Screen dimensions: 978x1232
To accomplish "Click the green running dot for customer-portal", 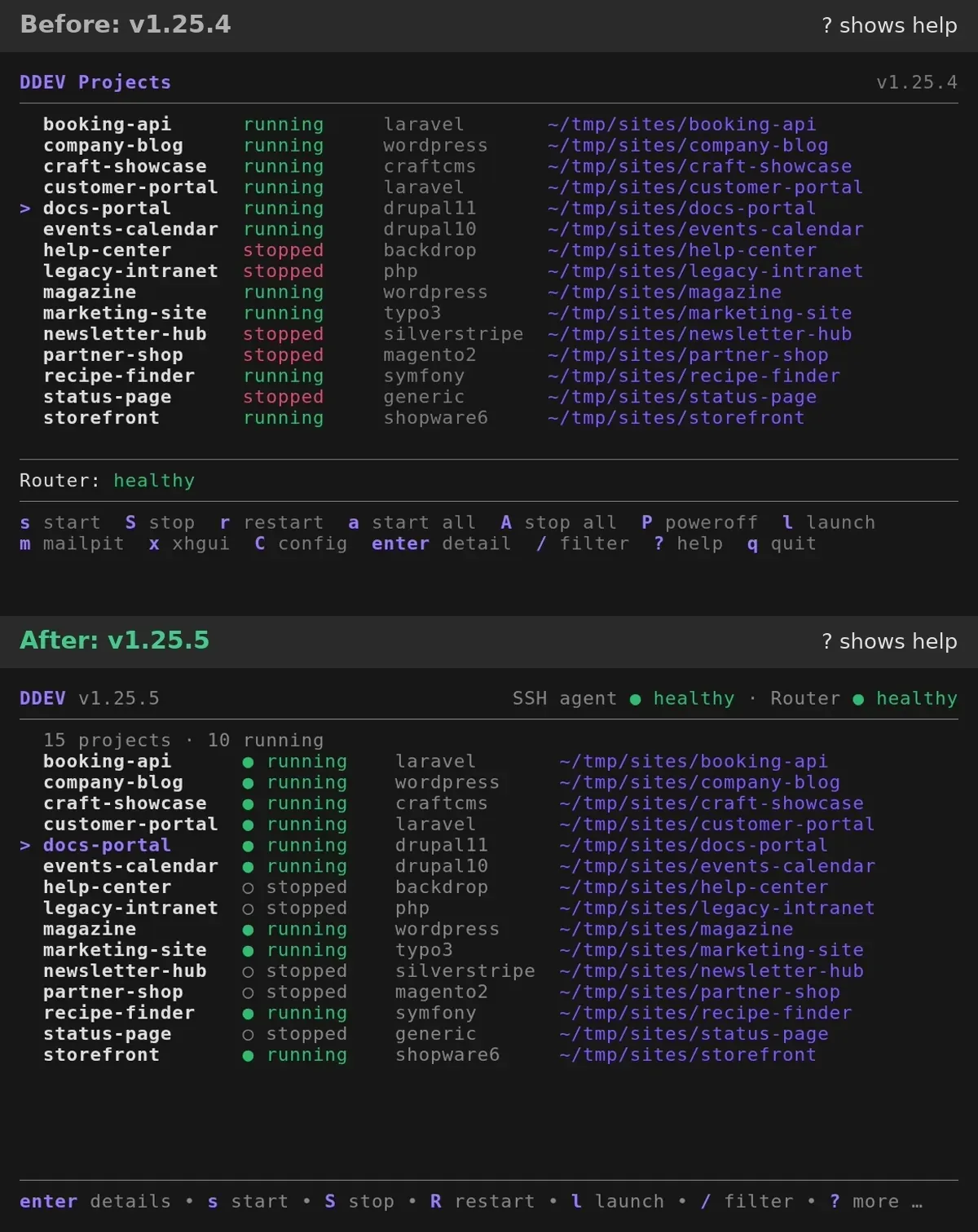I will [248, 825].
